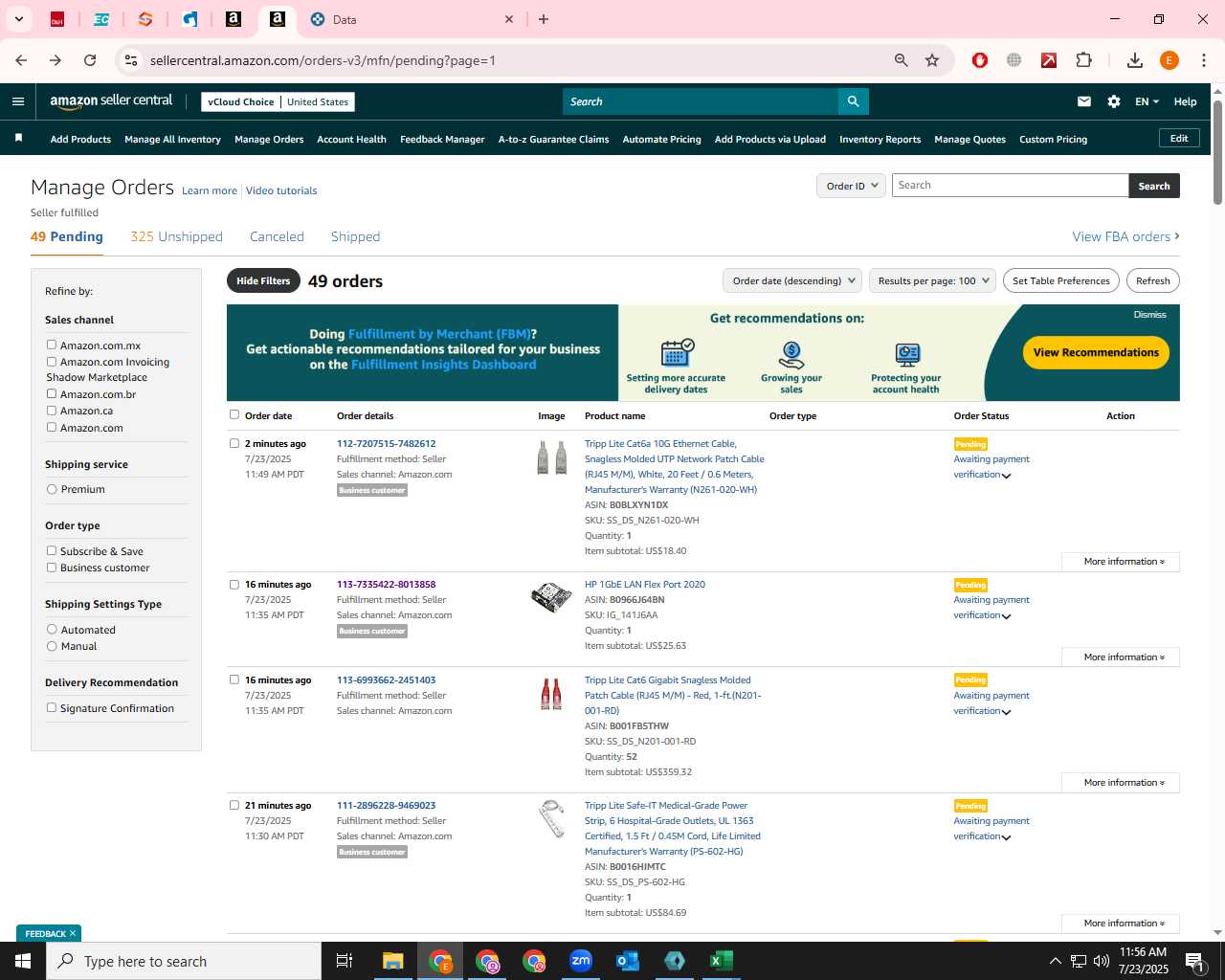Expand More information for the Power Strip order
The width and height of the screenshot is (1225, 980).
coord(1121,924)
